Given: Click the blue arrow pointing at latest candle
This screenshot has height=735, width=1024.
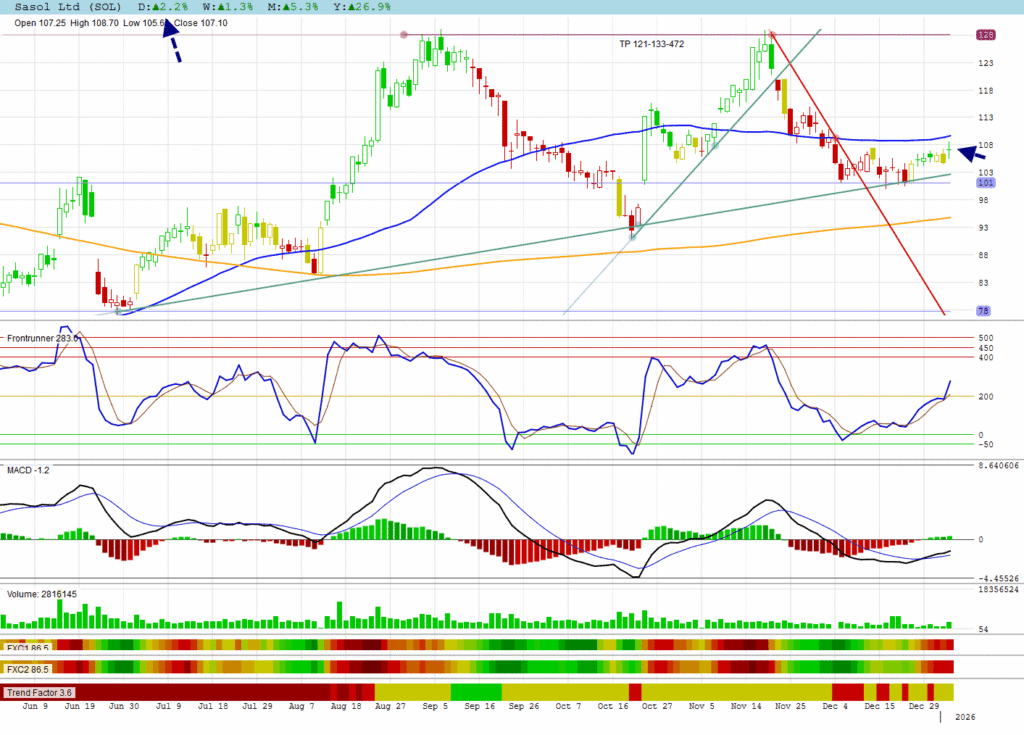Looking at the screenshot, I should point(971,153).
